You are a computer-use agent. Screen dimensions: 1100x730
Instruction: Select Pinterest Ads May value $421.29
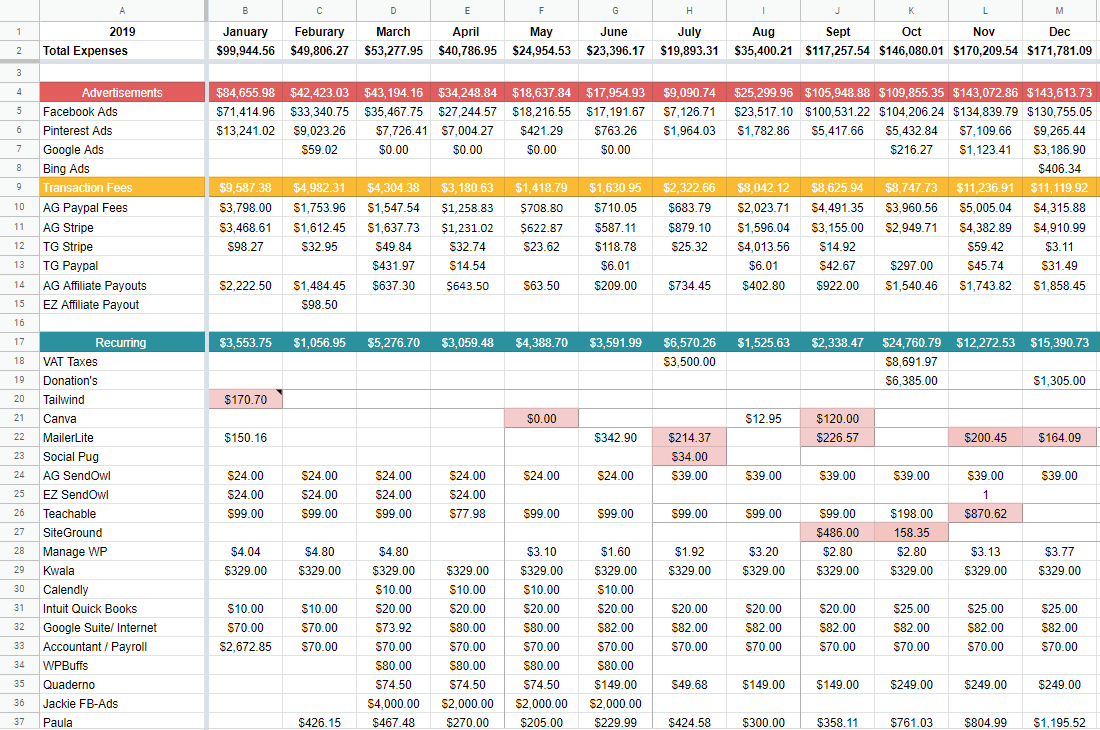coord(541,130)
